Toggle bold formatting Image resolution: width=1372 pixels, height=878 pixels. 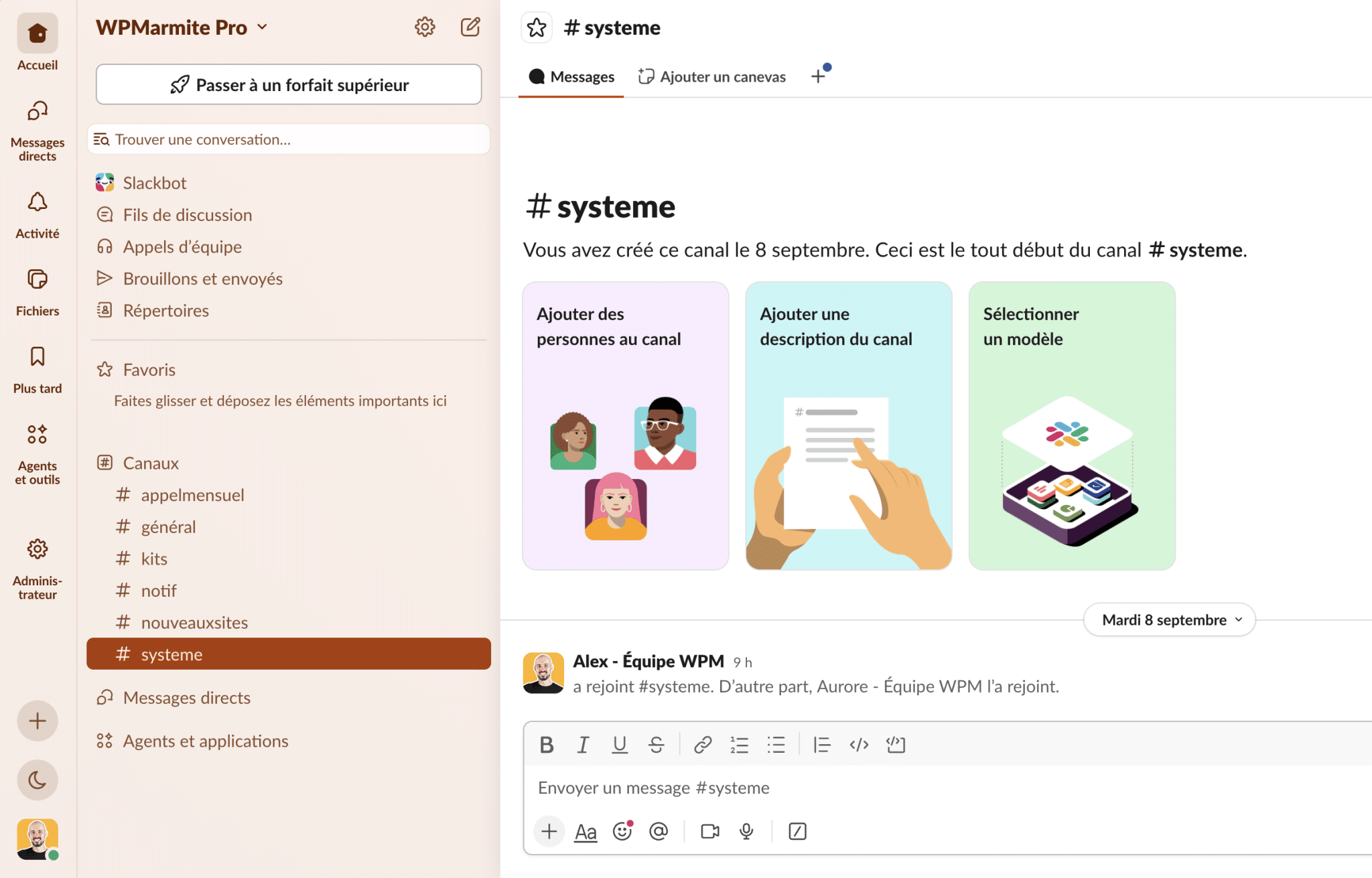click(547, 745)
